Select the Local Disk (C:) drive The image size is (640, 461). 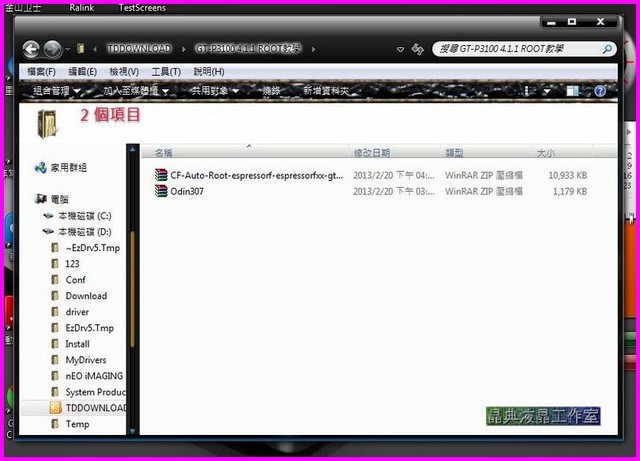[x=48, y=216]
